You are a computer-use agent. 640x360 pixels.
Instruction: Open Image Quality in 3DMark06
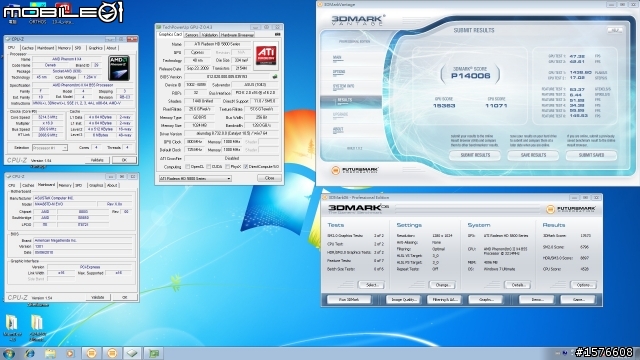pos(403,300)
